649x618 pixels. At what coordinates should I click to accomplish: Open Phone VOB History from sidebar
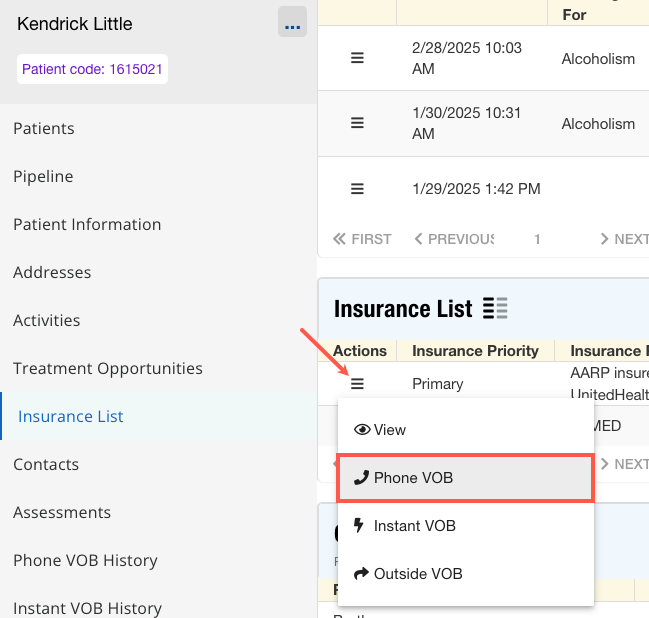85,560
